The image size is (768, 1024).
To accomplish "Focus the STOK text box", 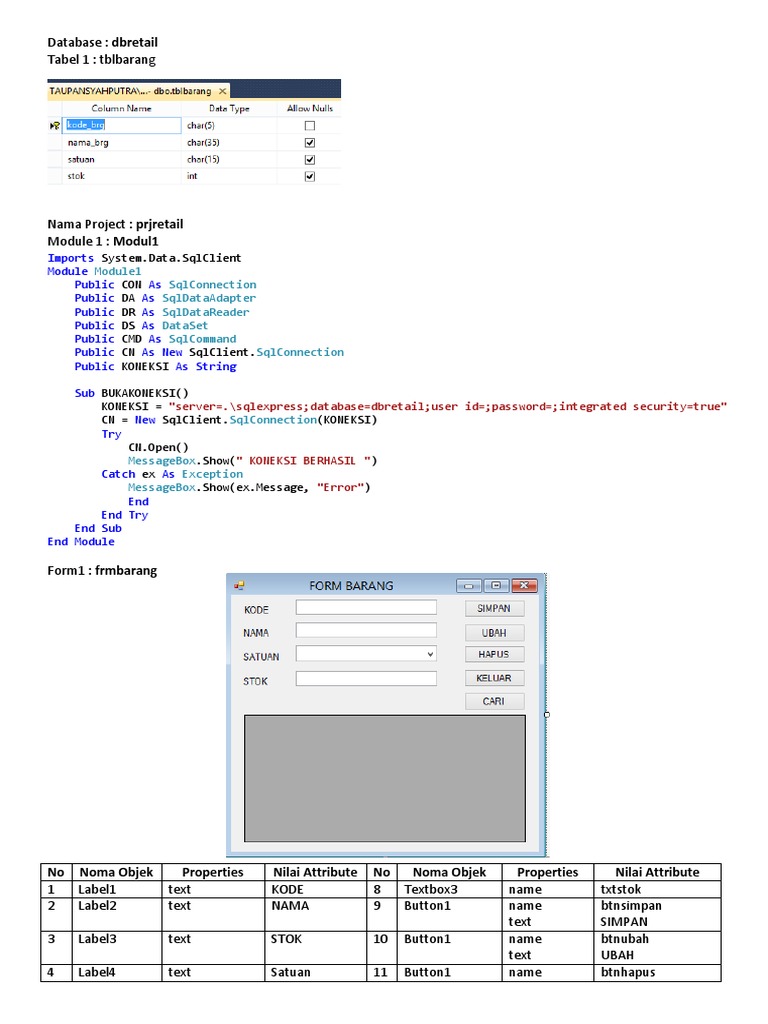I will (366, 679).
